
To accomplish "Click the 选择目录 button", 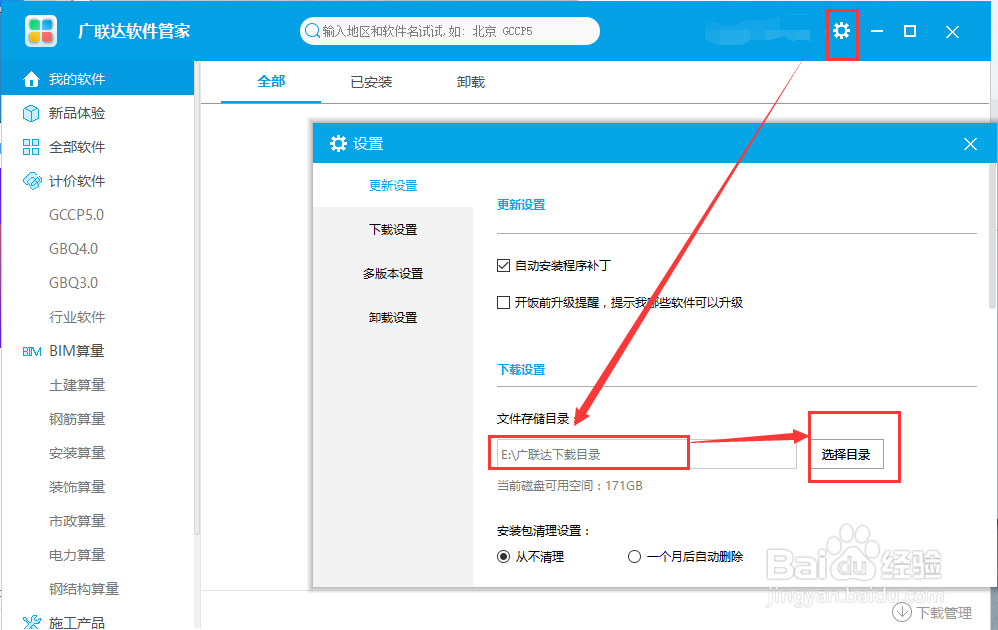I will click(x=846, y=454).
